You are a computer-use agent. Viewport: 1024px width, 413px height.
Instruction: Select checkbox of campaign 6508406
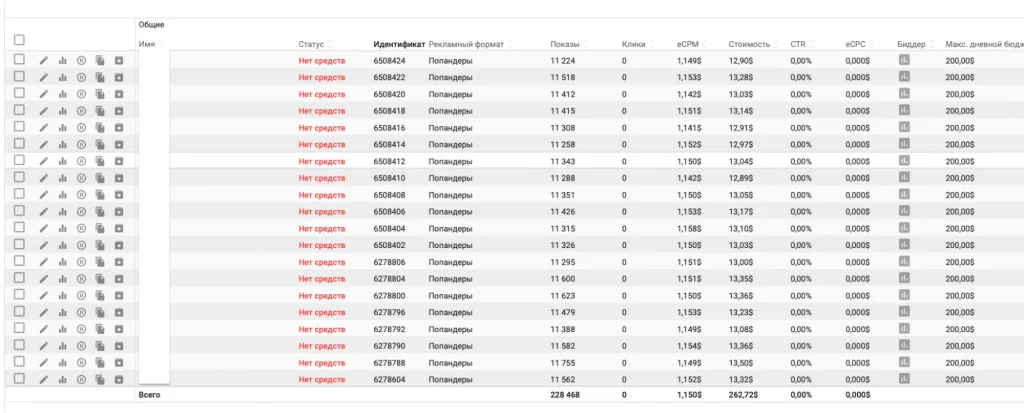tap(20, 210)
